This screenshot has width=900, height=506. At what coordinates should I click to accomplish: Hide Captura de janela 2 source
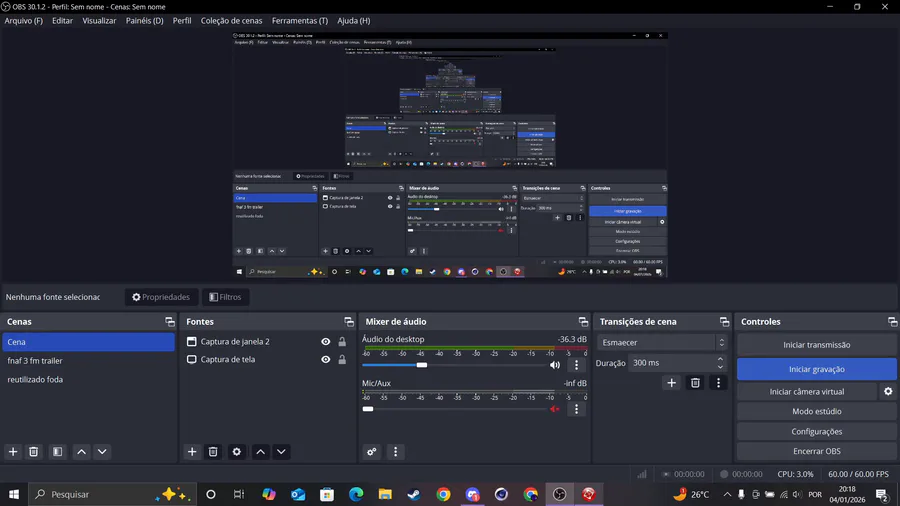point(325,341)
